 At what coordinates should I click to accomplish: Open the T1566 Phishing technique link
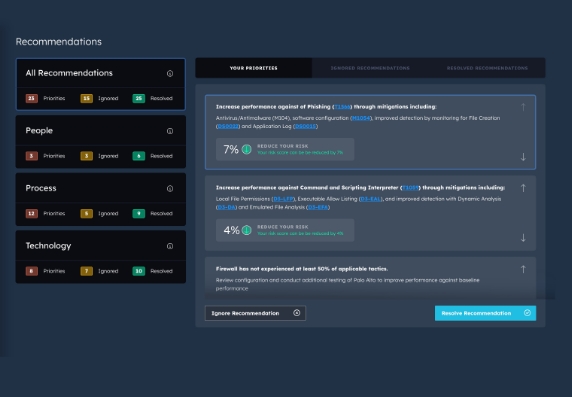pos(342,107)
